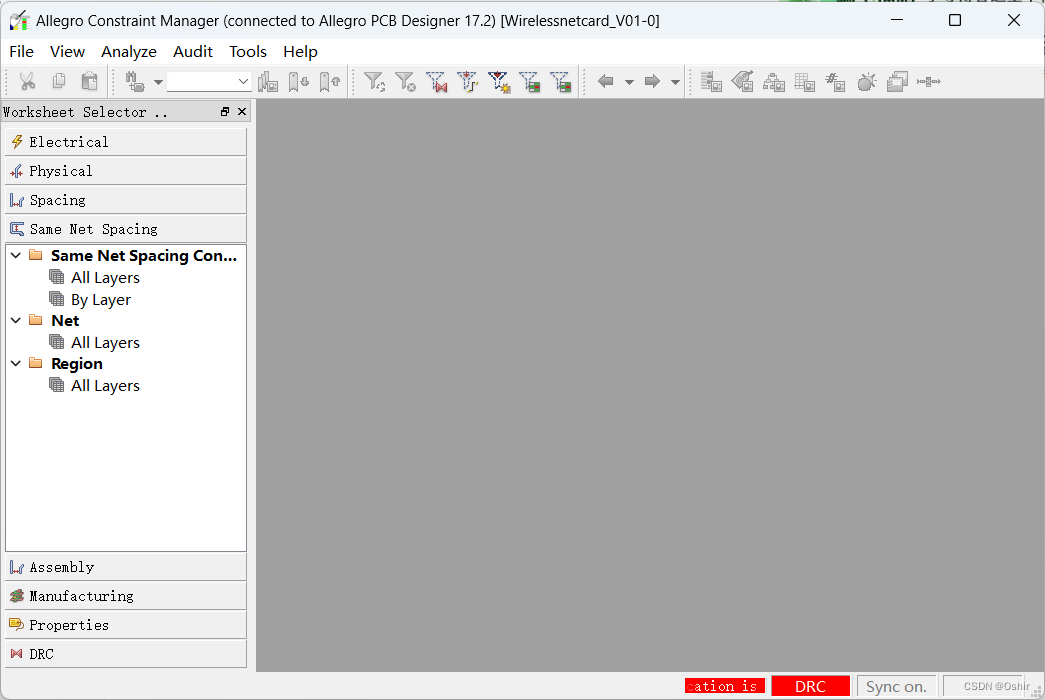The height and width of the screenshot is (700, 1045).
Task: Open the empty combo box in toolbar
Action: point(209,82)
